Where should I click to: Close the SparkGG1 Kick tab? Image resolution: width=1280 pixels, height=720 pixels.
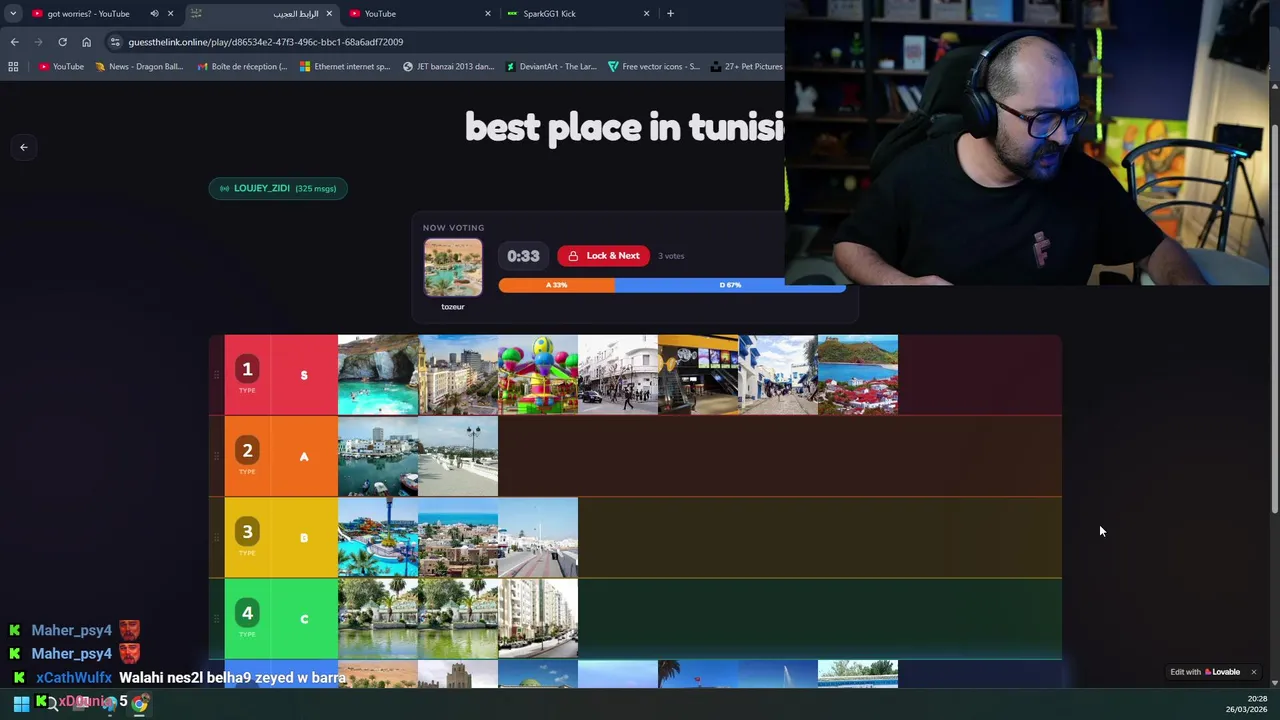point(646,14)
